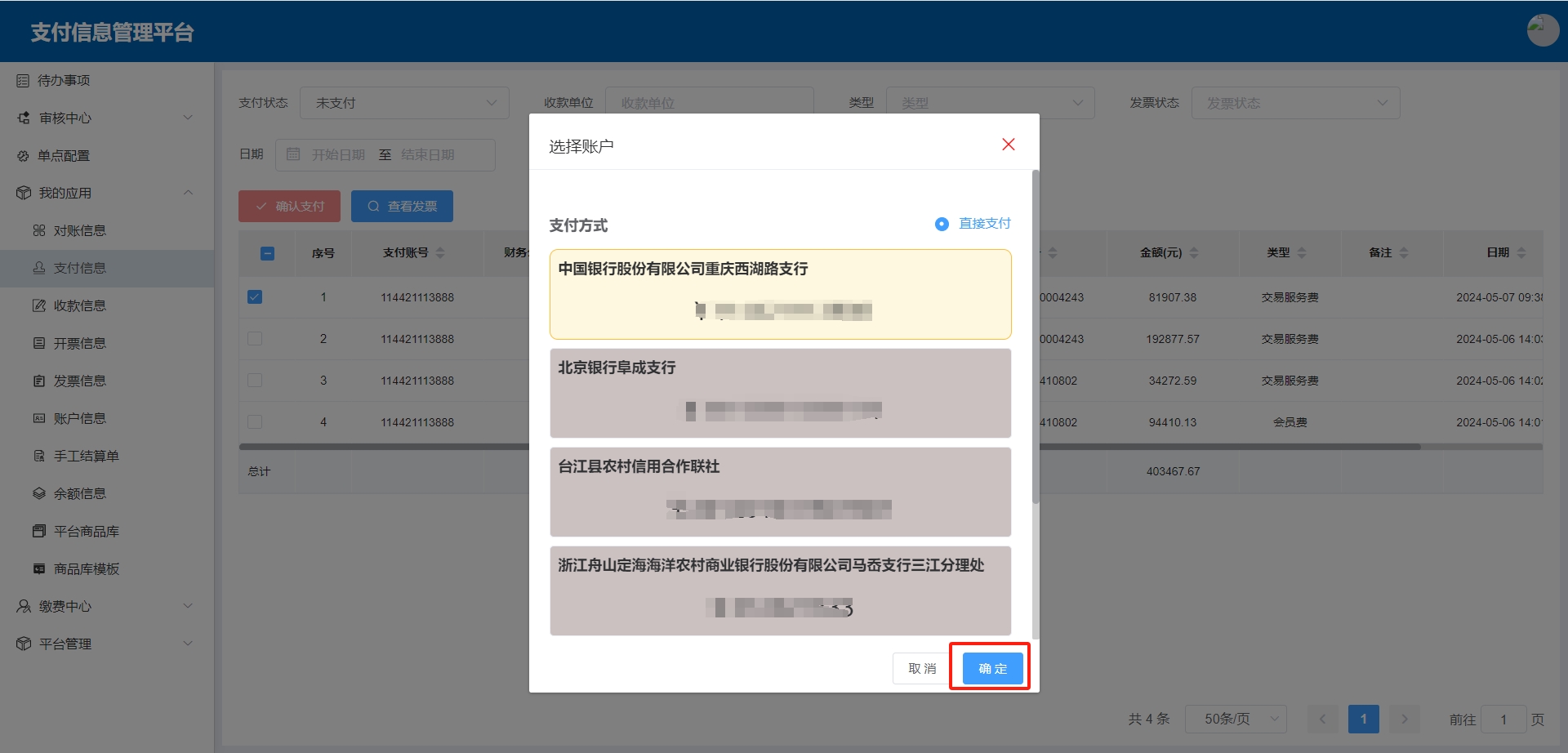
Task: Select the 北京银行阜成支行 account card
Action: click(x=780, y=393)
